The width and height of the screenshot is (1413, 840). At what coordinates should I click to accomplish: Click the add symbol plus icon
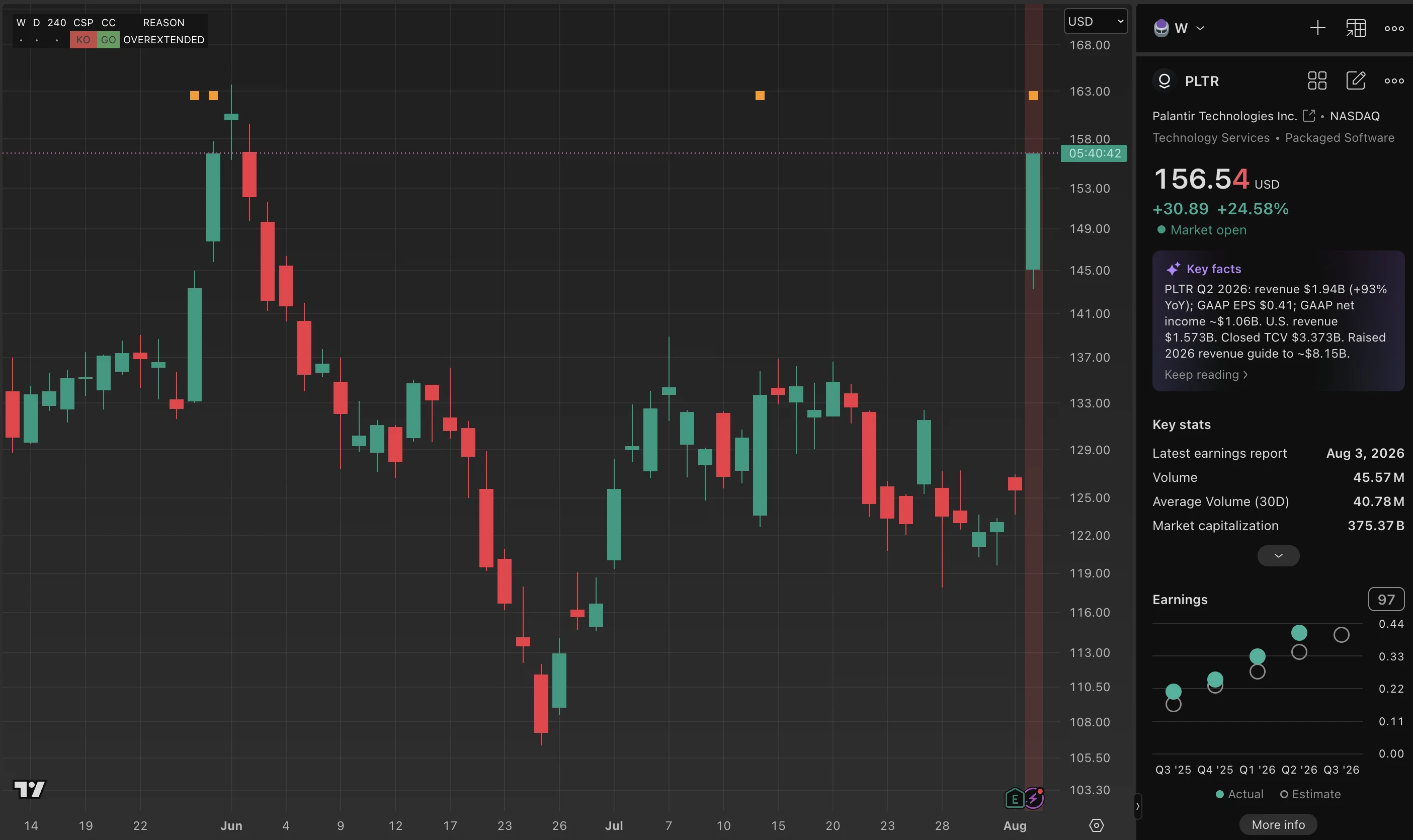(1317, 28)
